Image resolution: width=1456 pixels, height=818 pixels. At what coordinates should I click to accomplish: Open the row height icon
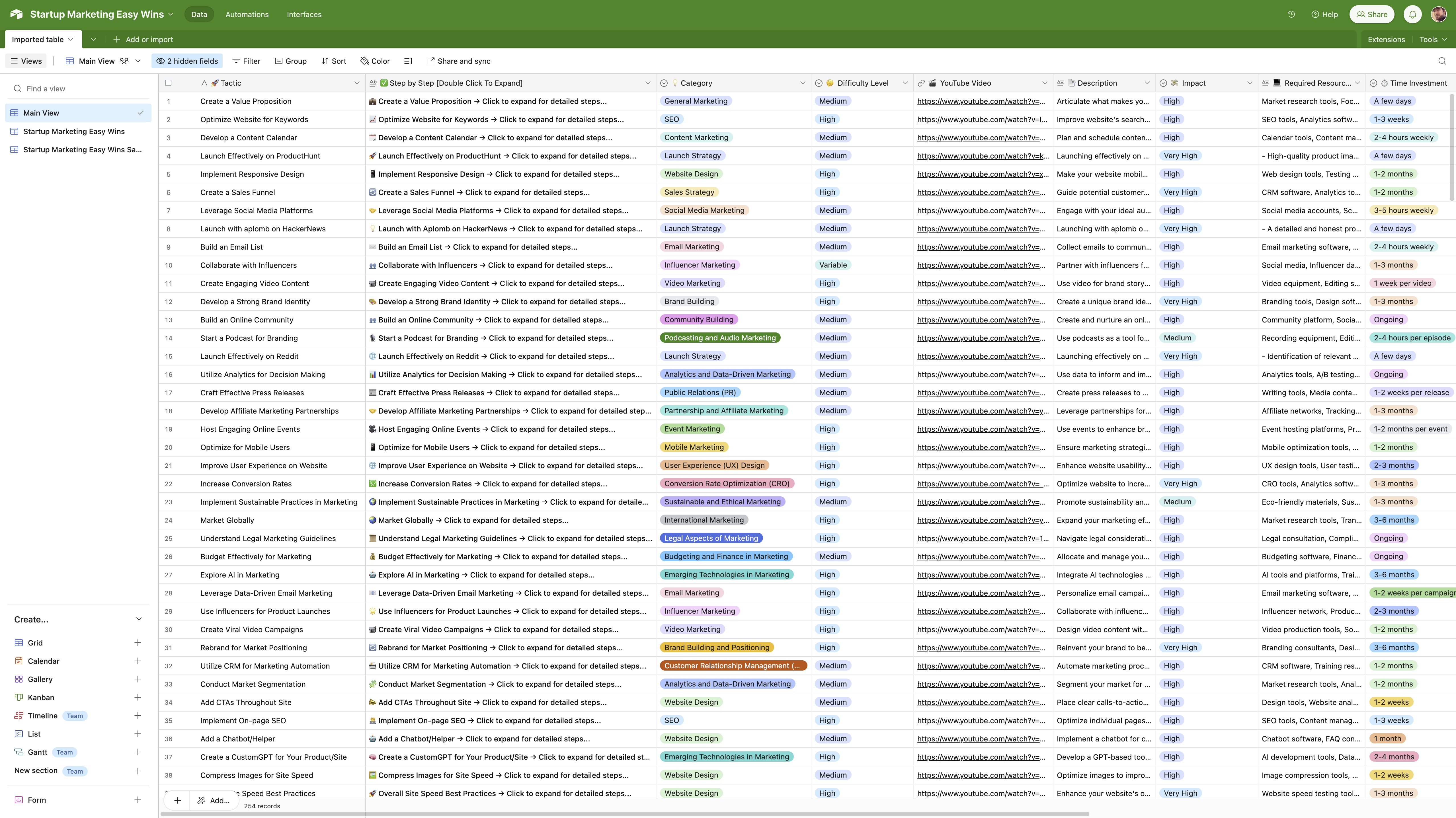[x=408, y=61]
